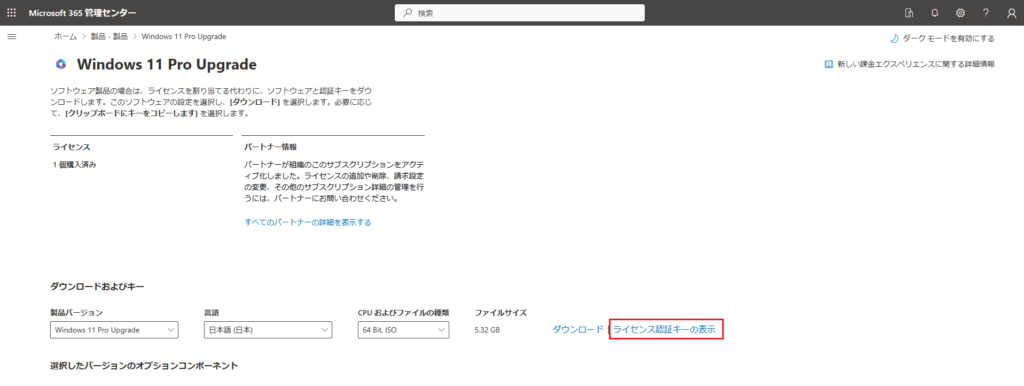Open the account profile icon

[1011, 13]
